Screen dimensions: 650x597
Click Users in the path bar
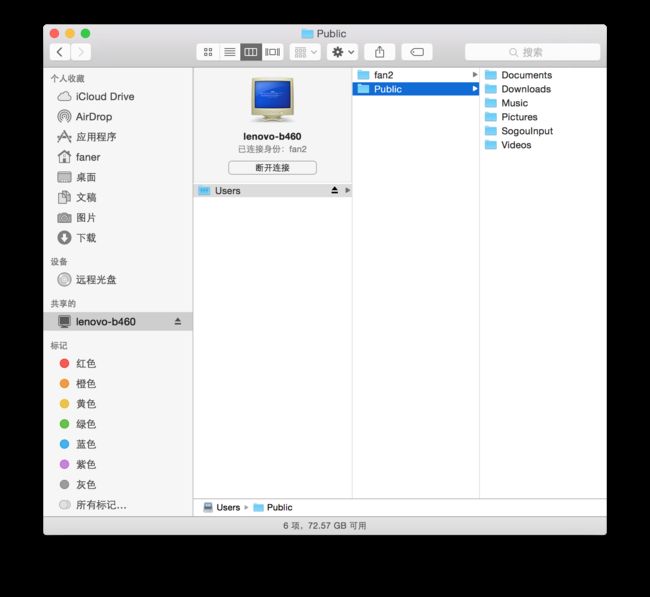[222, 507]
